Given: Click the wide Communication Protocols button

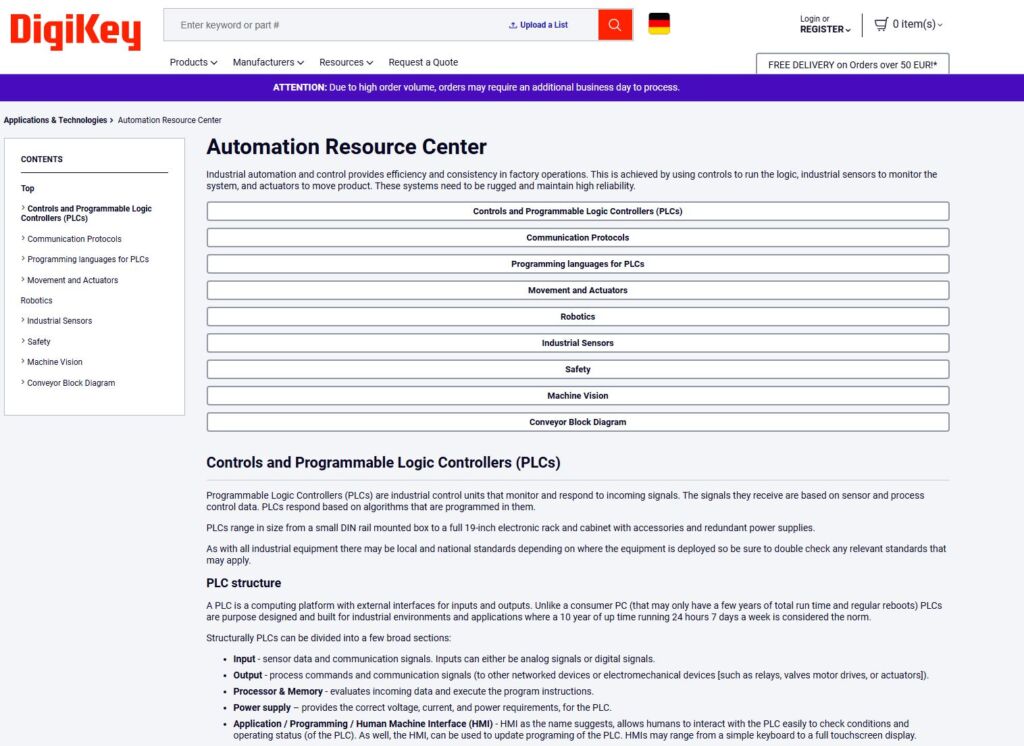Looking at the screenshot, I should pyautogui.click(x=577, y=238).
